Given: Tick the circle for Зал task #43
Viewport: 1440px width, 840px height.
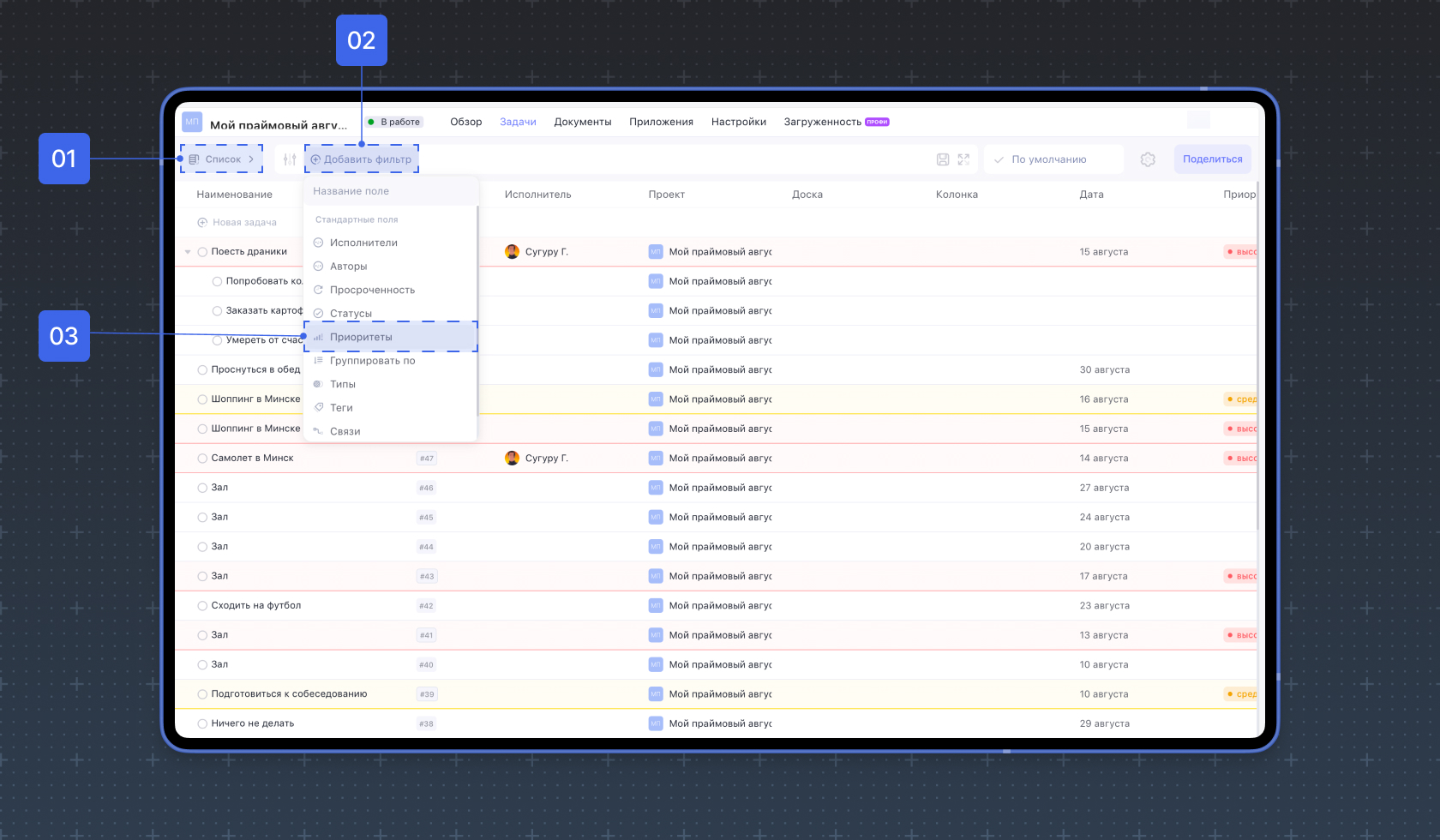Looking at the screenshot, I should (203, 576).
